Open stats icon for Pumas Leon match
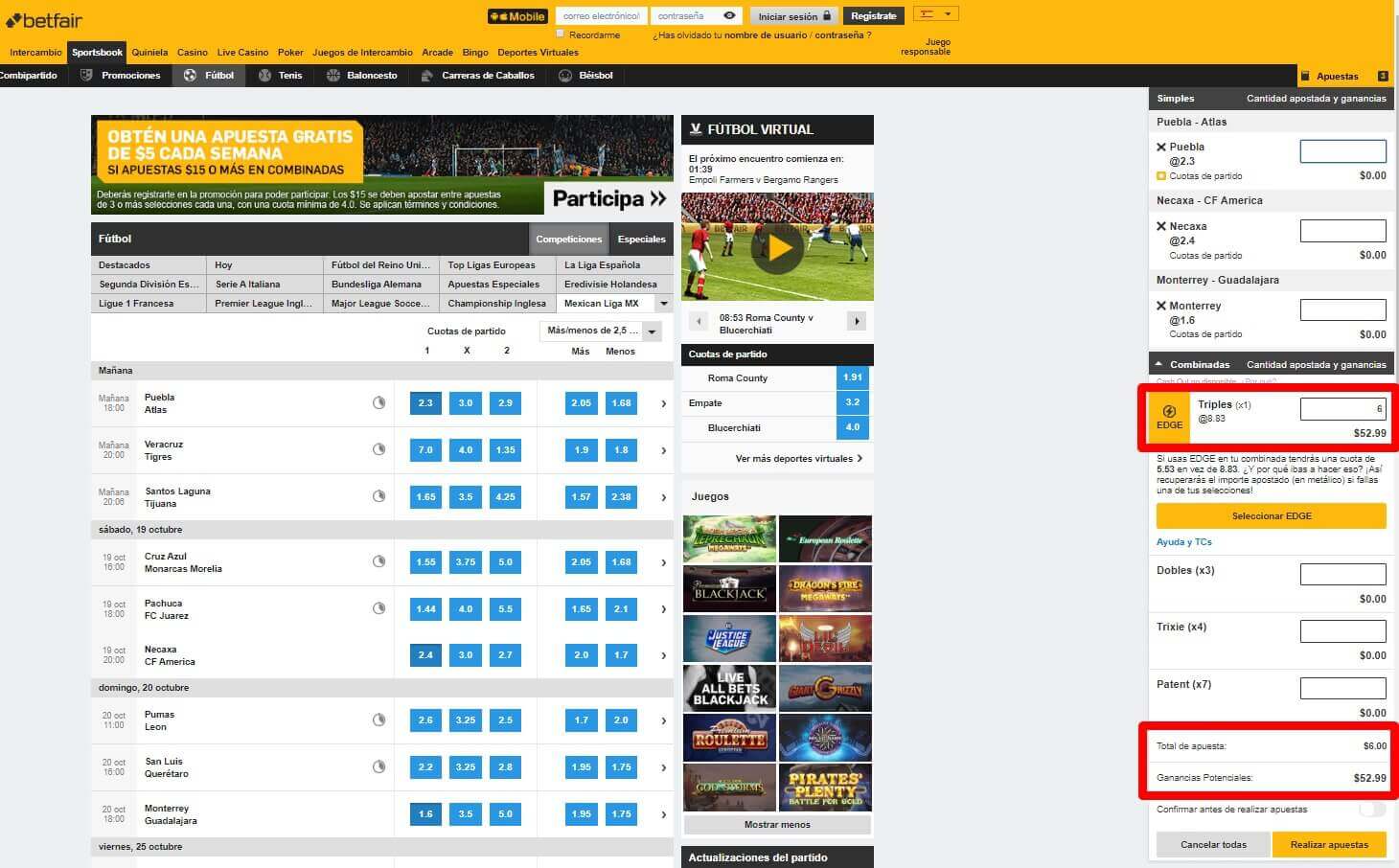The height and width of the screenshot is (868, 1399). click(379, 720)
